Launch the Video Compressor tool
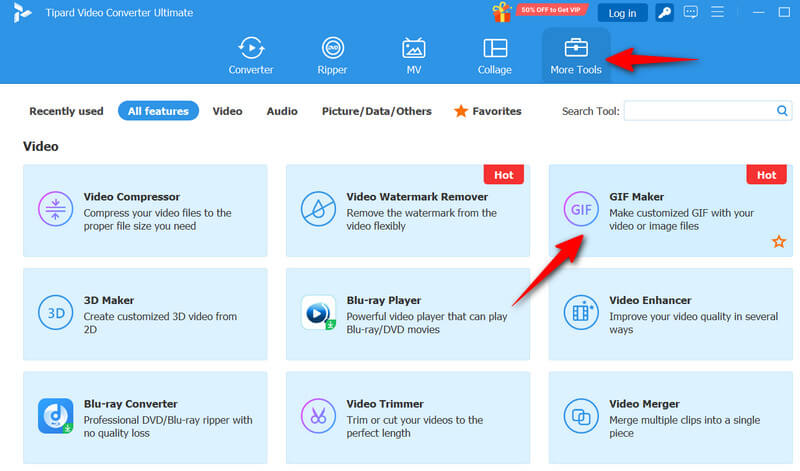Screen dimensions: 800x471 tap(145, 211)
